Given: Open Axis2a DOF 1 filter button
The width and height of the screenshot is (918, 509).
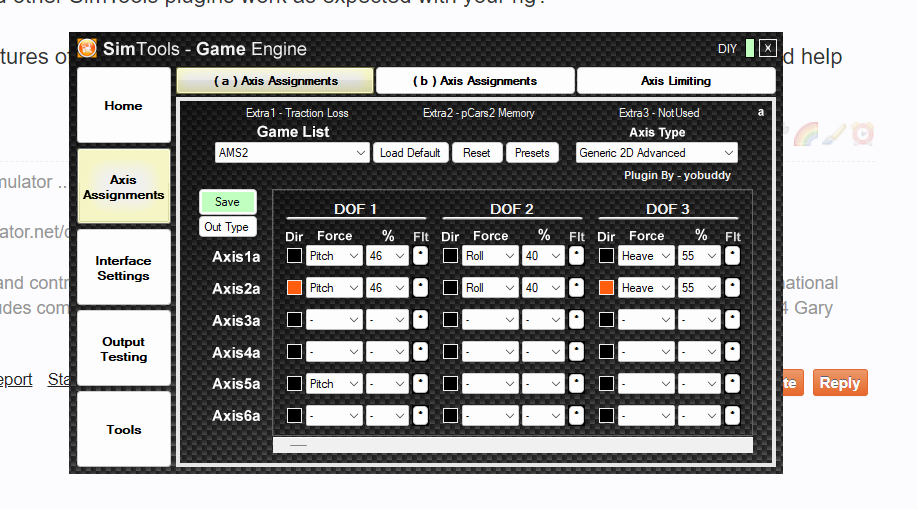Looking at the screenshot, I should click(x=420, y=288).
